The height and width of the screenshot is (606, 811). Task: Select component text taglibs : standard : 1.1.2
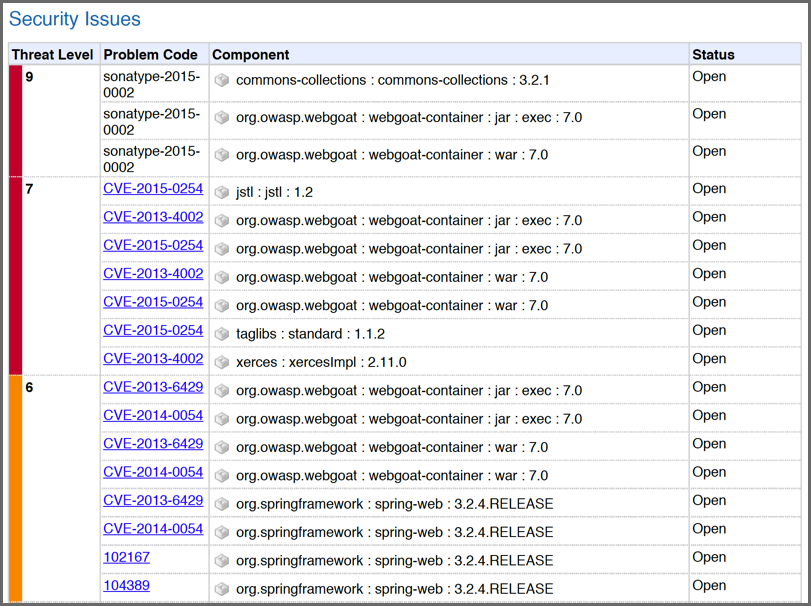pyautogui.click(x=310, y=334)
